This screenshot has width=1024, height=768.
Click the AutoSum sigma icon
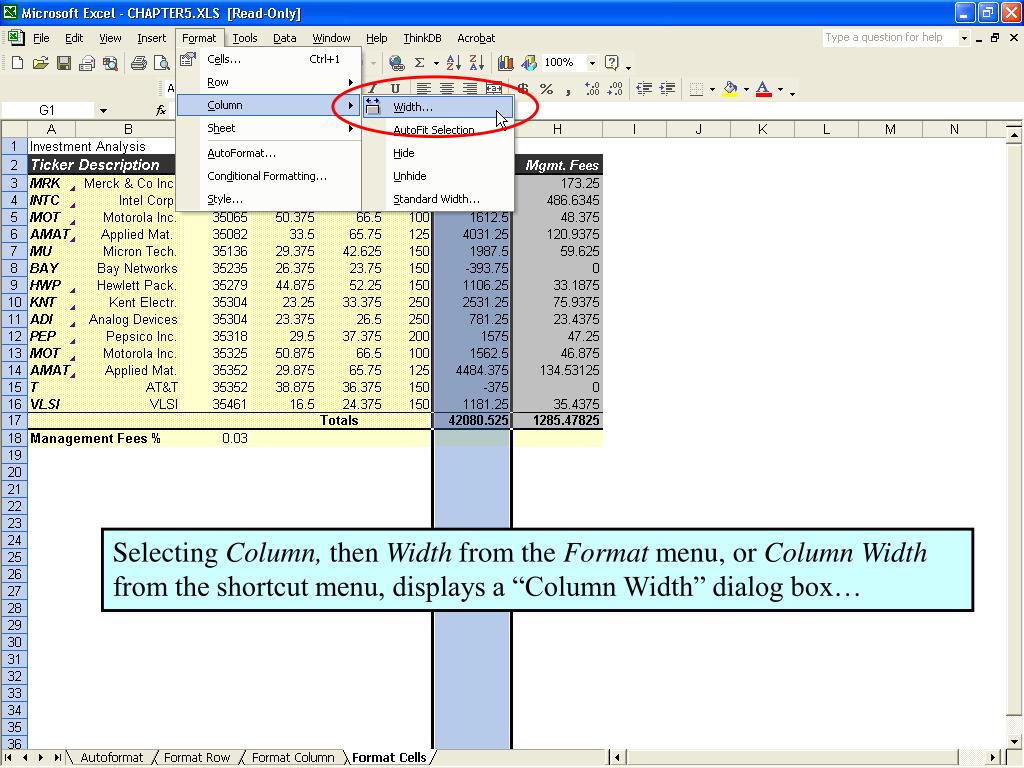click(419, 63)
